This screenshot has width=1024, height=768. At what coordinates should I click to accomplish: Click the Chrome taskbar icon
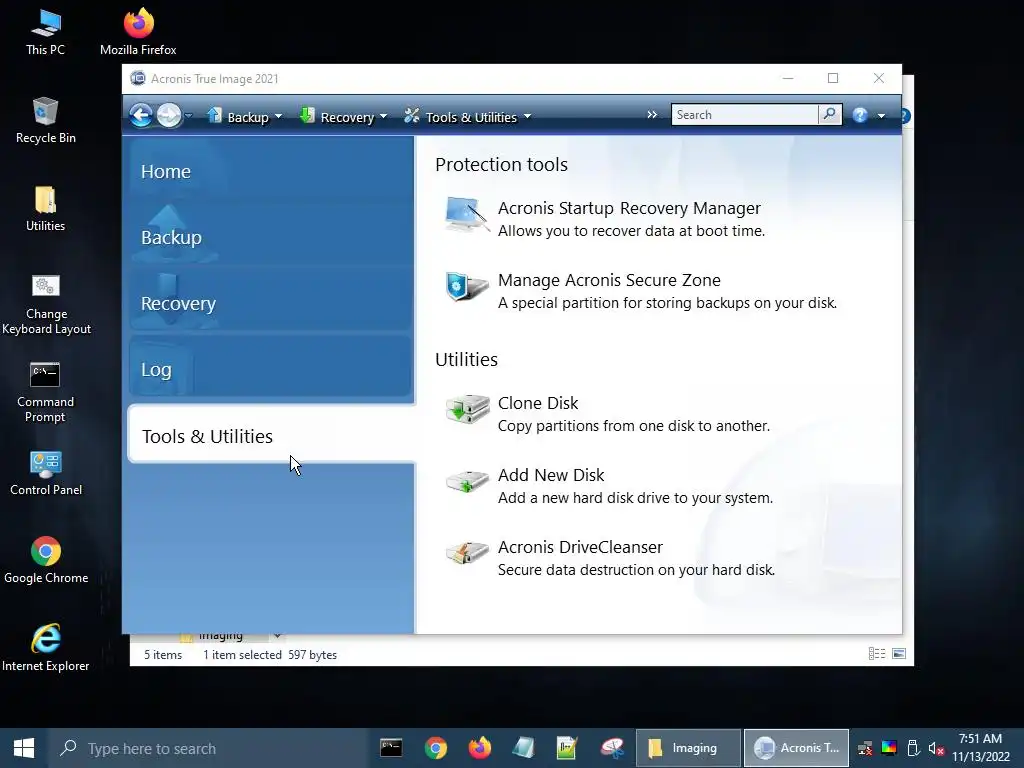point(436,748)
